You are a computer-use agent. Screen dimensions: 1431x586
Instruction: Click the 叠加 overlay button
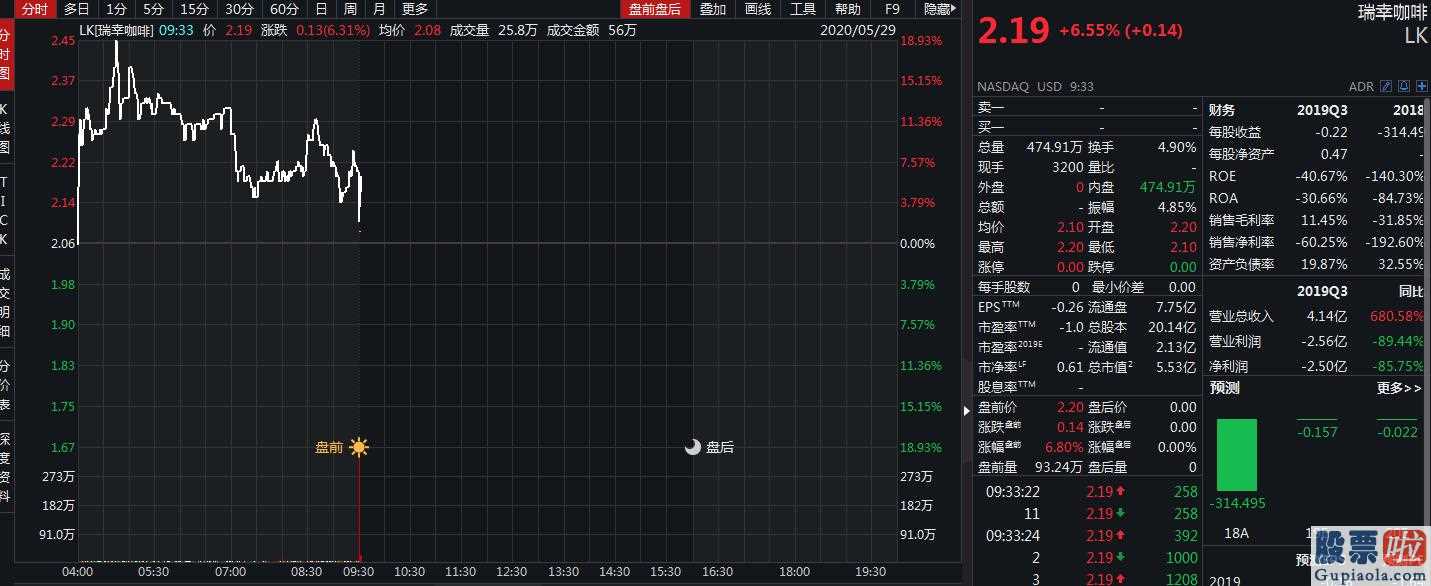(x=713, y=9)
